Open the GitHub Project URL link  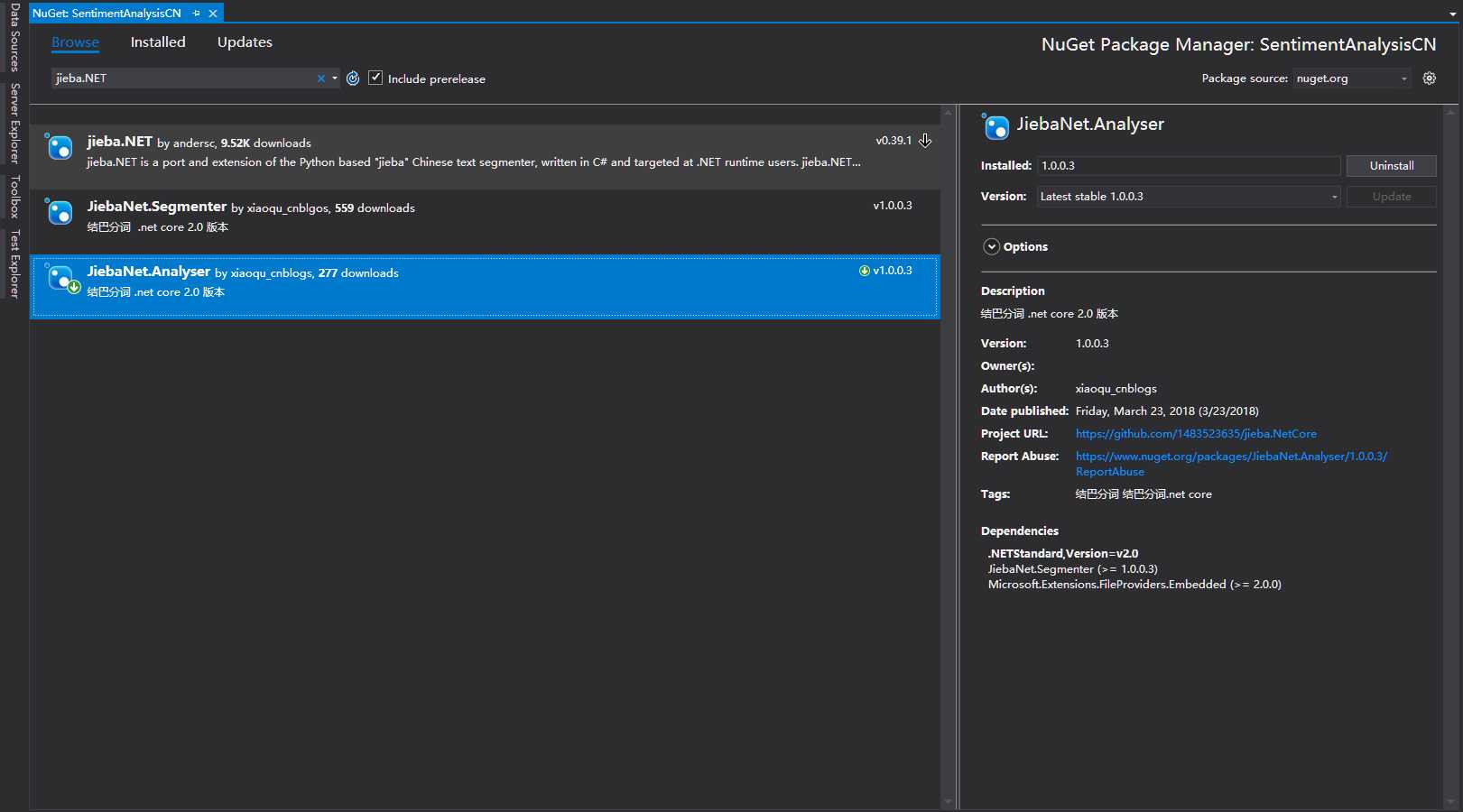pos(1196,434)
